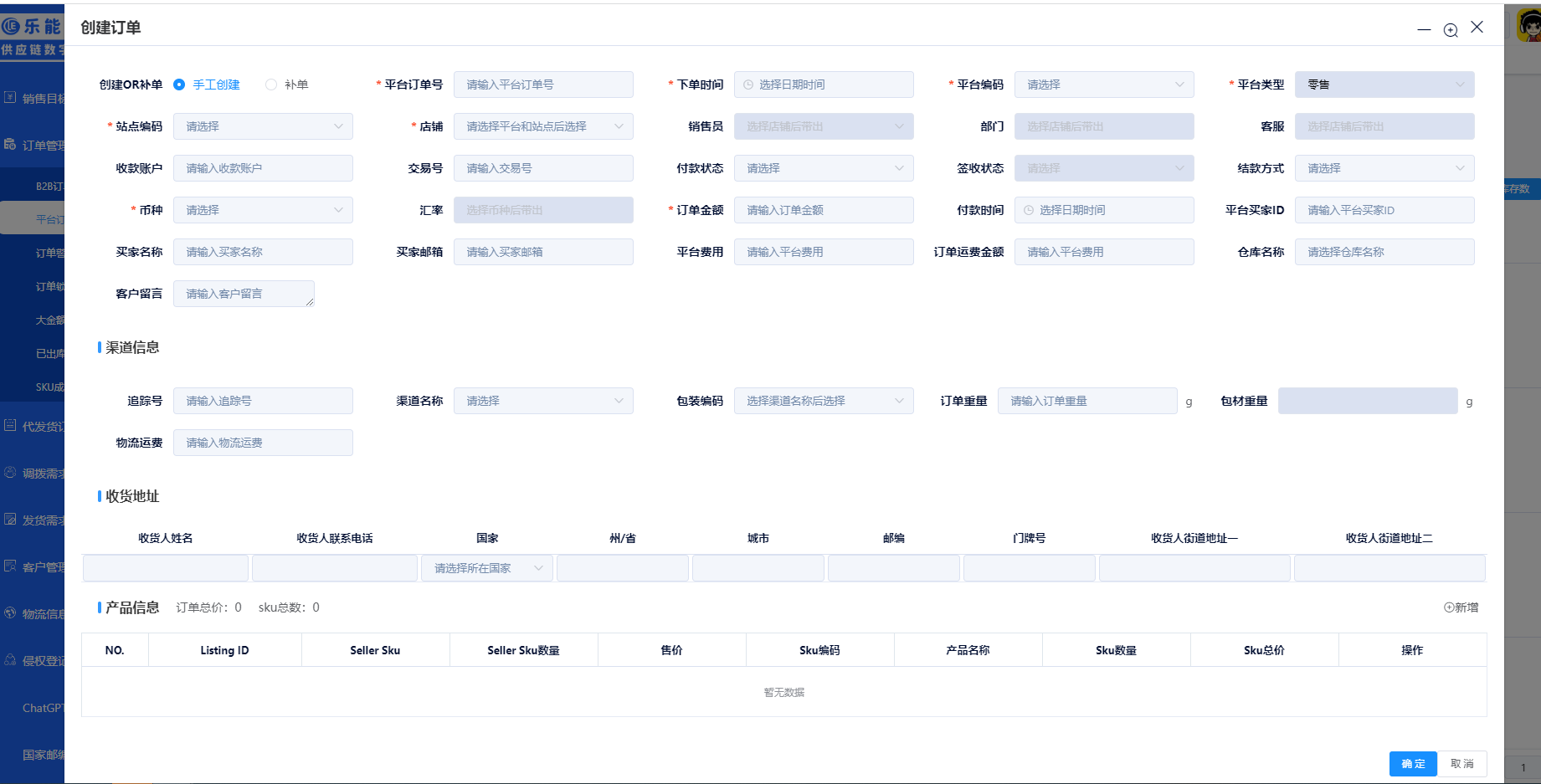Click the 销售目标 sidebar icon

tap(10, 98)
